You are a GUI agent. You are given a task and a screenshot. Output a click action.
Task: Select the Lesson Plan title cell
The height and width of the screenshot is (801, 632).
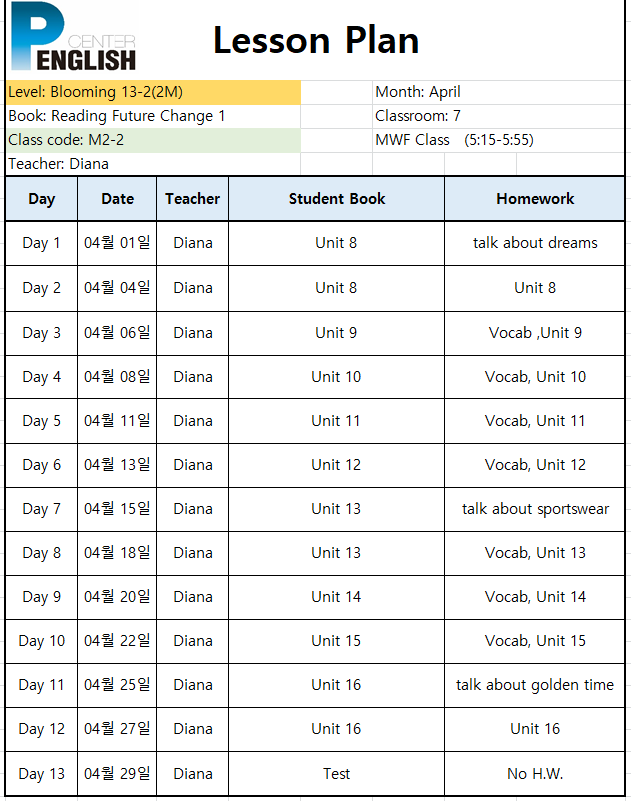pyautogui.click(x=316, y=40)
